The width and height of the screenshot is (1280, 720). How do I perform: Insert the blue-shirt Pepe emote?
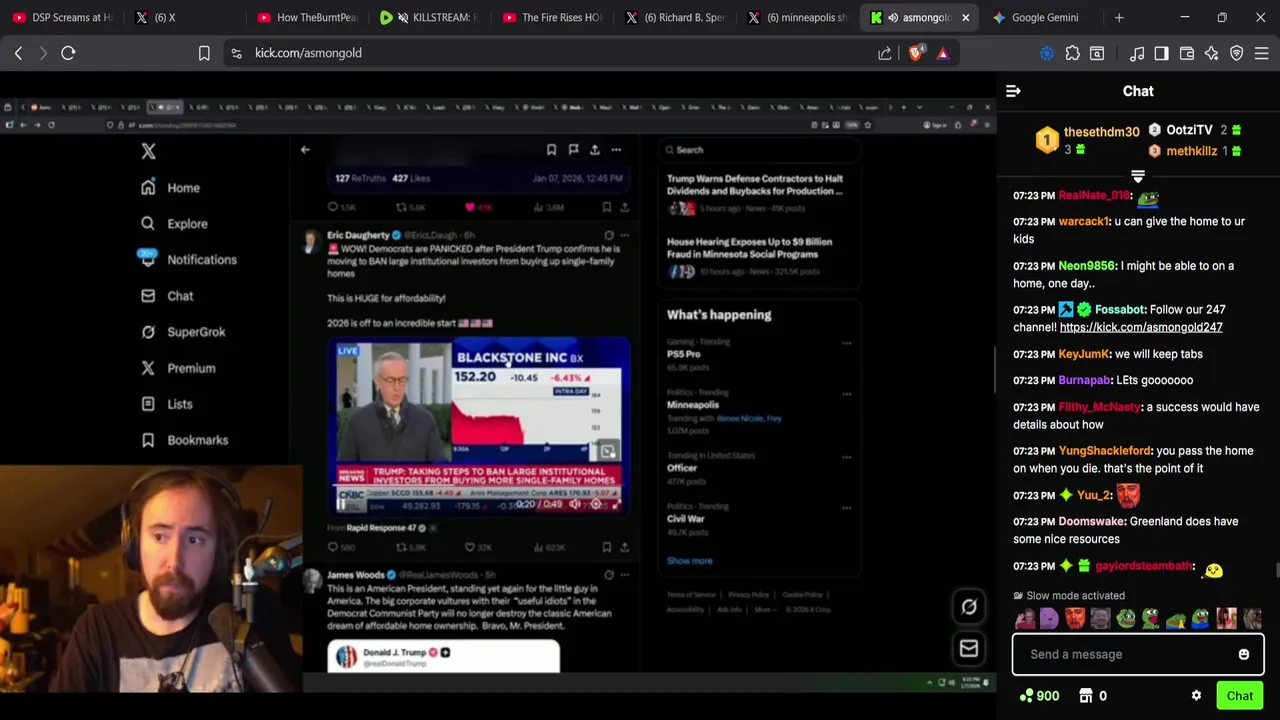pos(1201,619)
